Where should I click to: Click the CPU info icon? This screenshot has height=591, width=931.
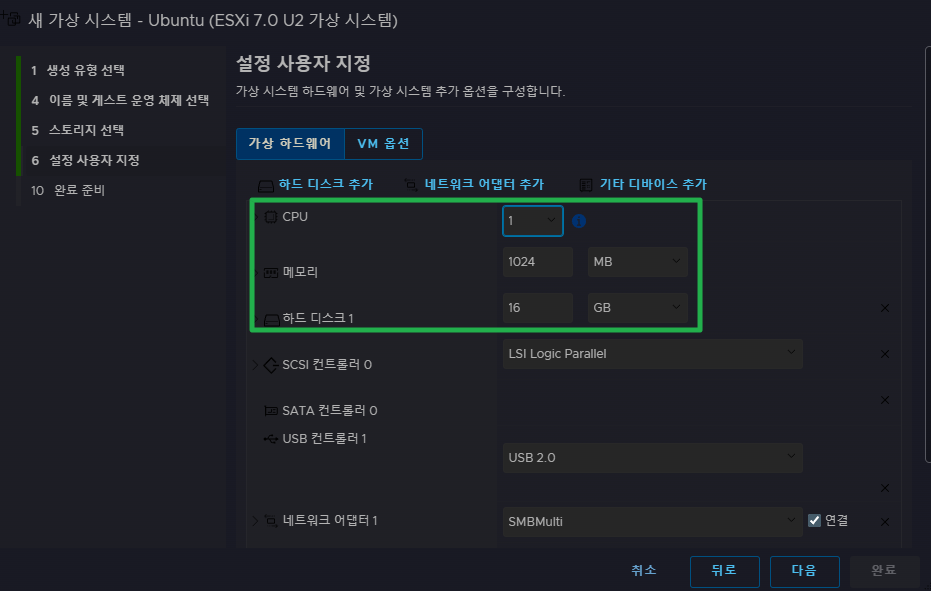point(579,221)
